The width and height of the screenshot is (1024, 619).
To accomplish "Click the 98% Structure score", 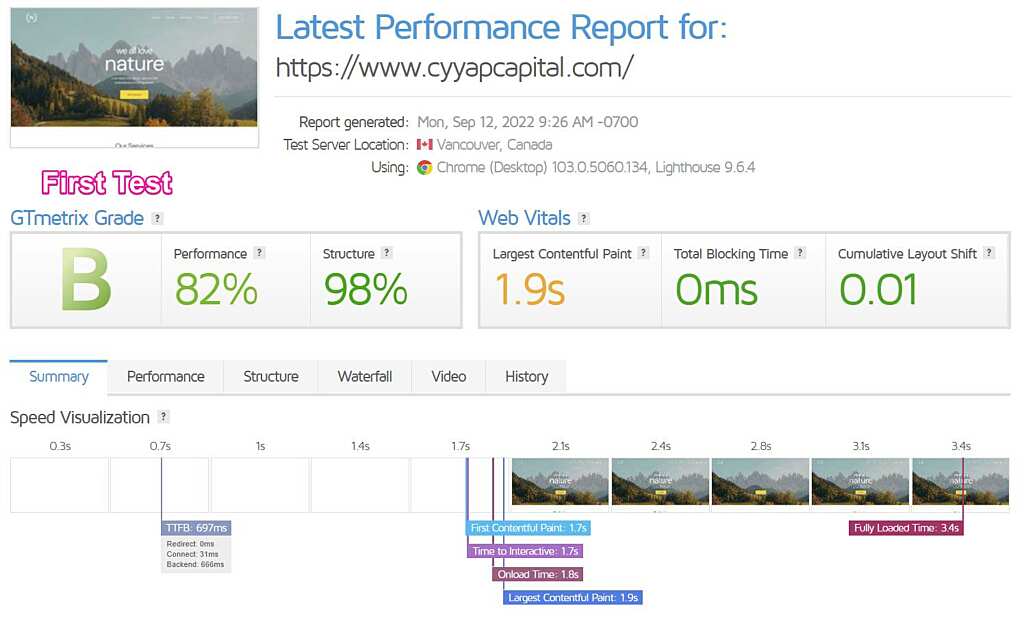I will [x=366, y=289].
